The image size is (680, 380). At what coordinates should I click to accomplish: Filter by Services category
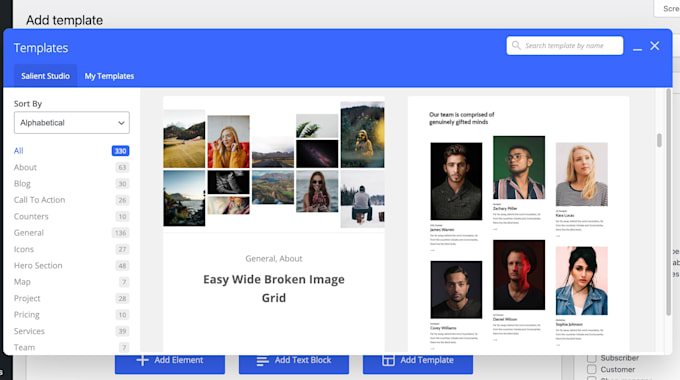point(29,331)
